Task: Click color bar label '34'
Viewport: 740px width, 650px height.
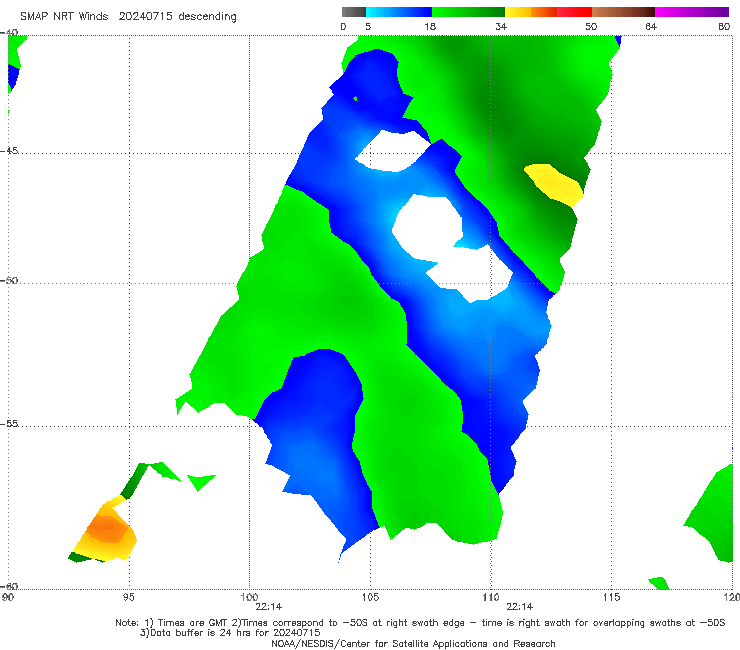Action: tap(501, 26)
